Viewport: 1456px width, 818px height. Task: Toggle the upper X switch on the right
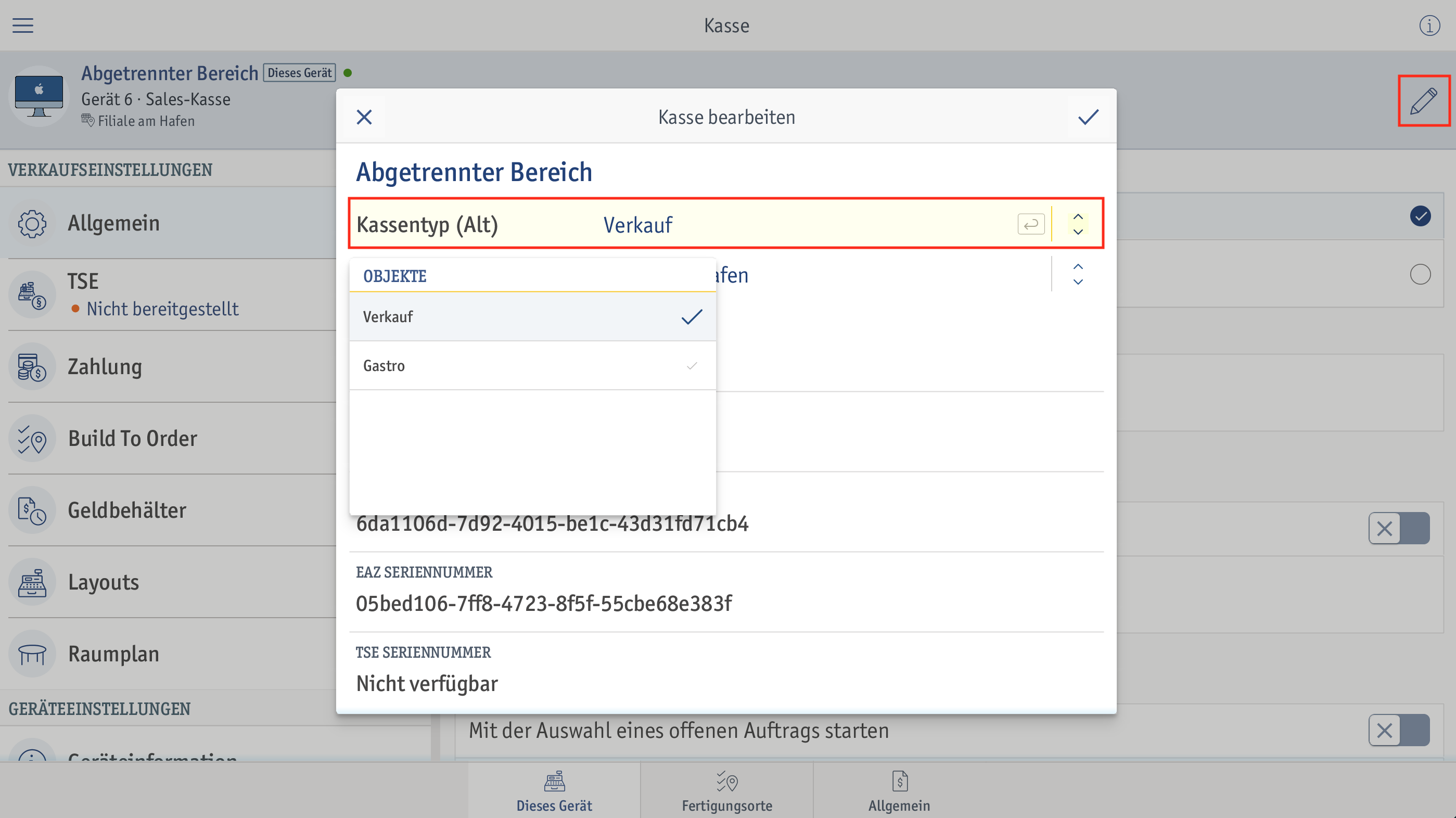[1399, 528]
